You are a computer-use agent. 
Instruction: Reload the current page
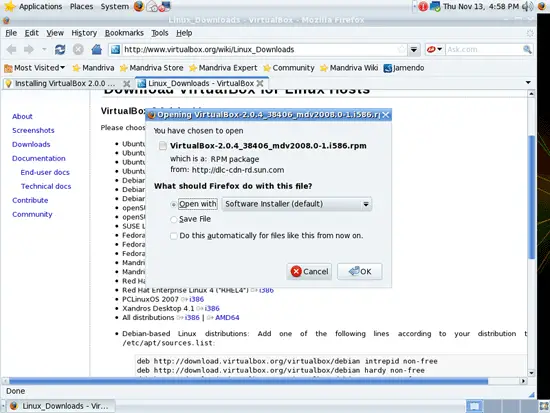pyautogui.click(x=60, y=49)
